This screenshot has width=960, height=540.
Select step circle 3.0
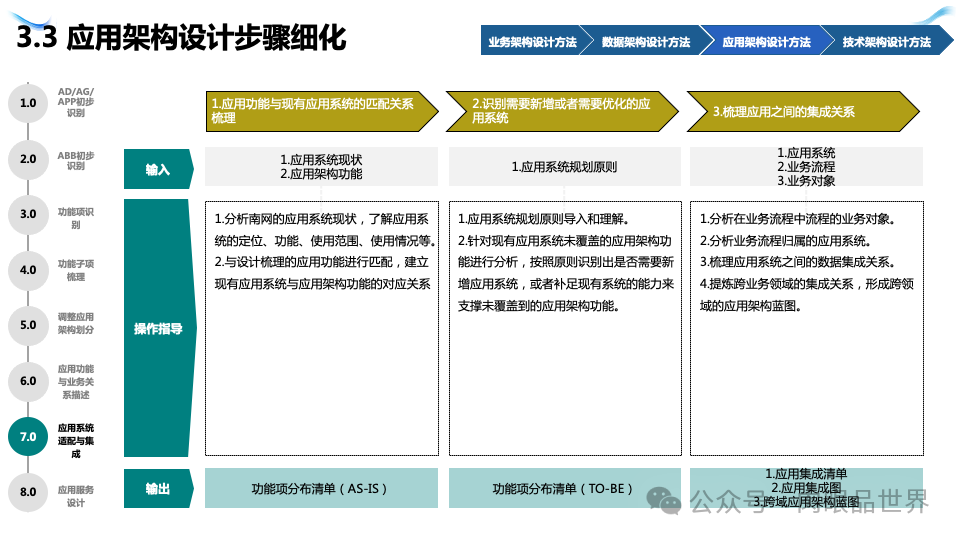click(x=28, y=214)
